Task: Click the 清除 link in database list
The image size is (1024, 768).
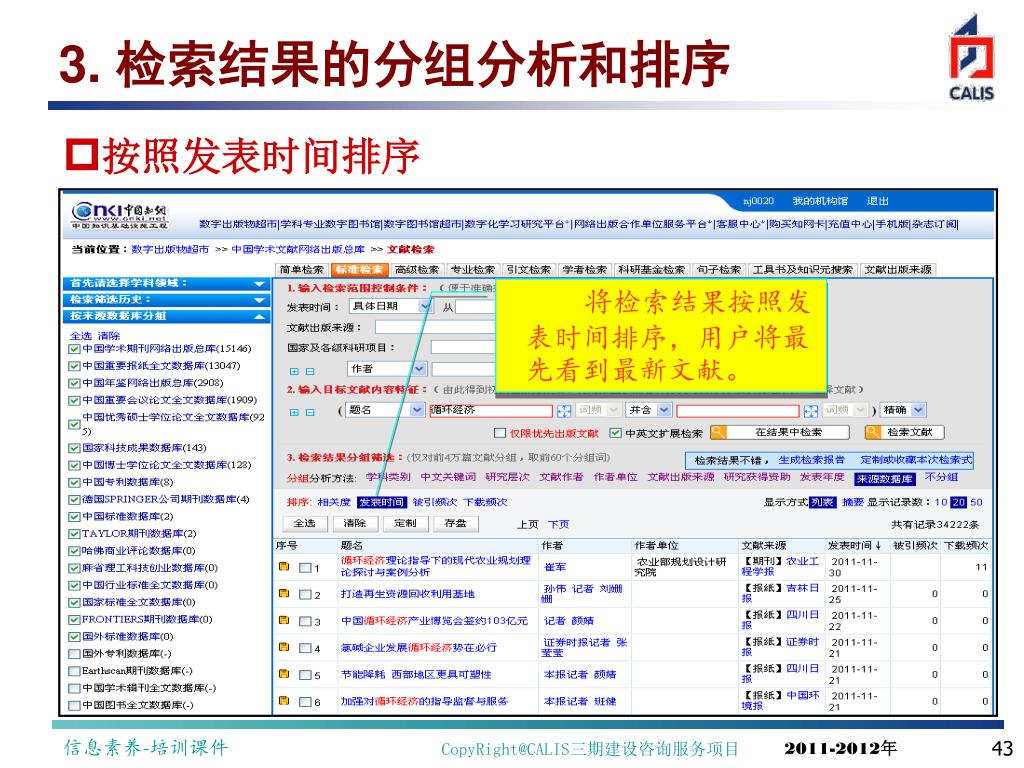Action: tap(109, 336)
